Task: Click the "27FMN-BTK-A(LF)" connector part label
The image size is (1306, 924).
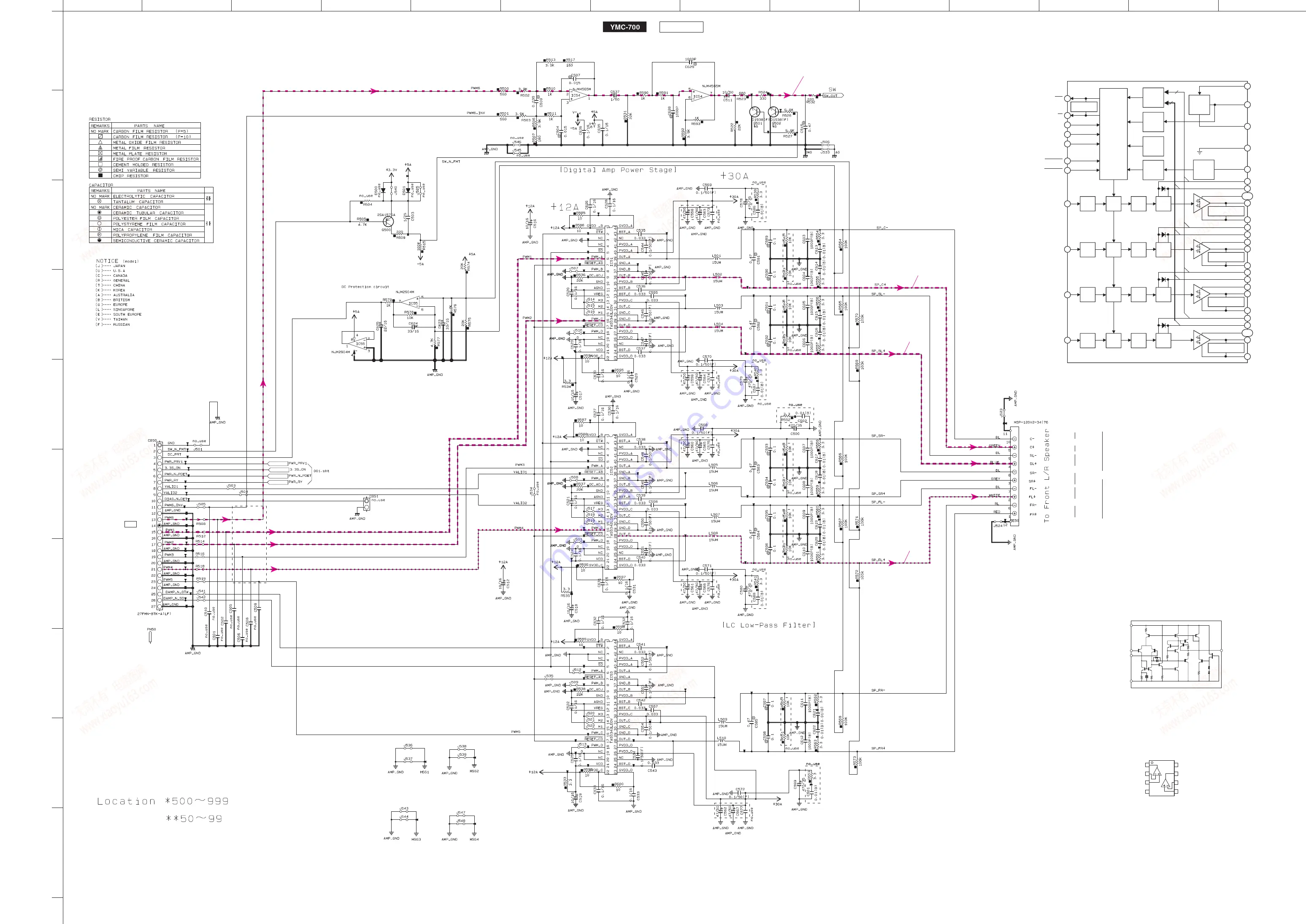Action: click(154, 614)
